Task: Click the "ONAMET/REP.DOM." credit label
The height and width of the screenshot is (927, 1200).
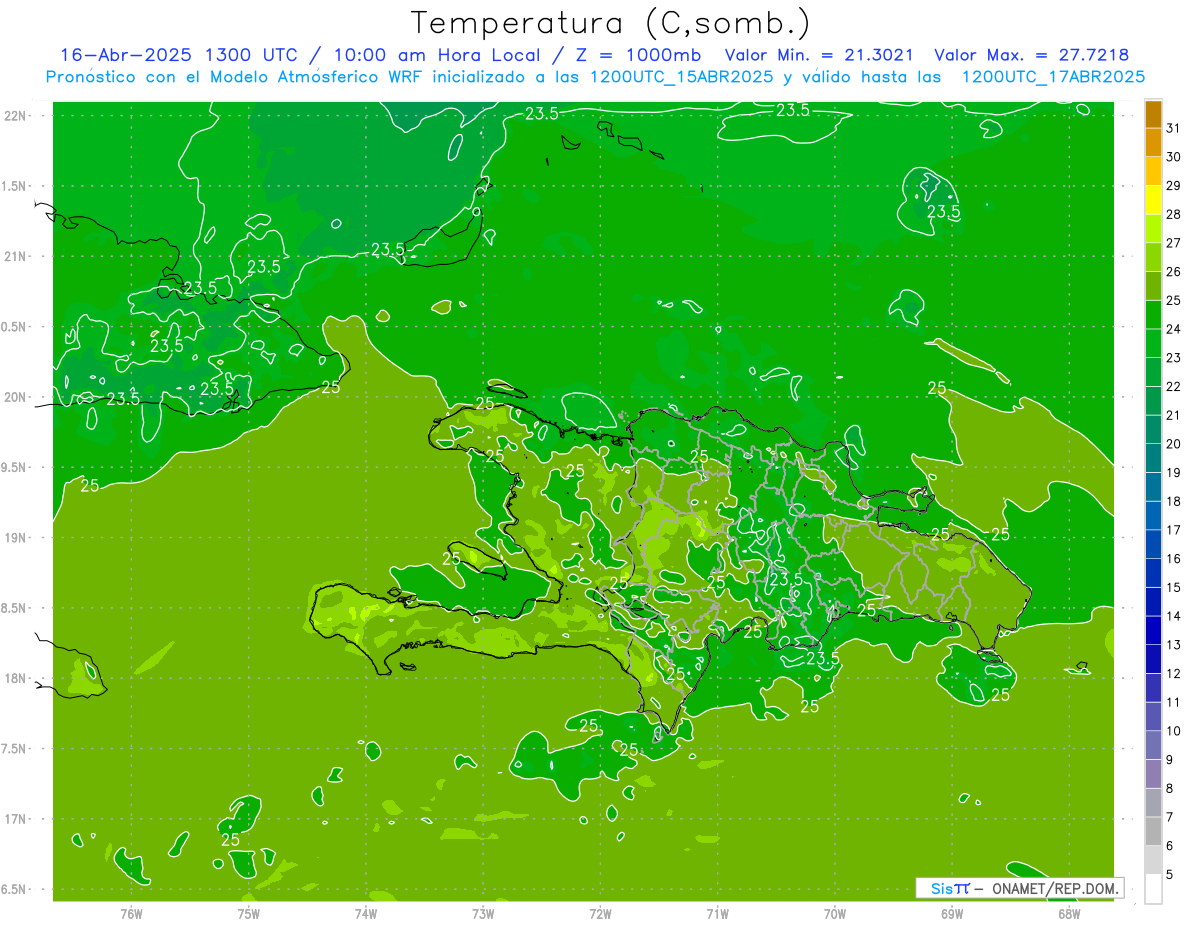Action: pos(1055,888)
